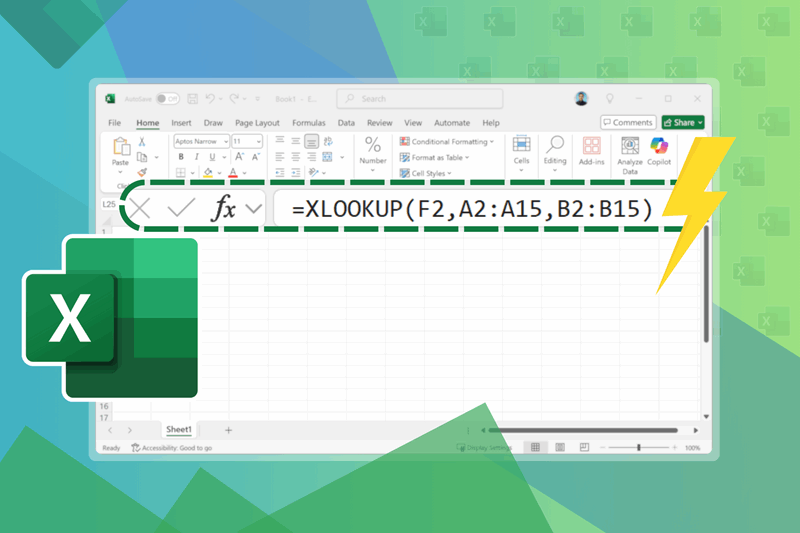The height and width of the screenshot is (533, 800).
Task: Click the Comments button
Action: click(x=628, y=123)
